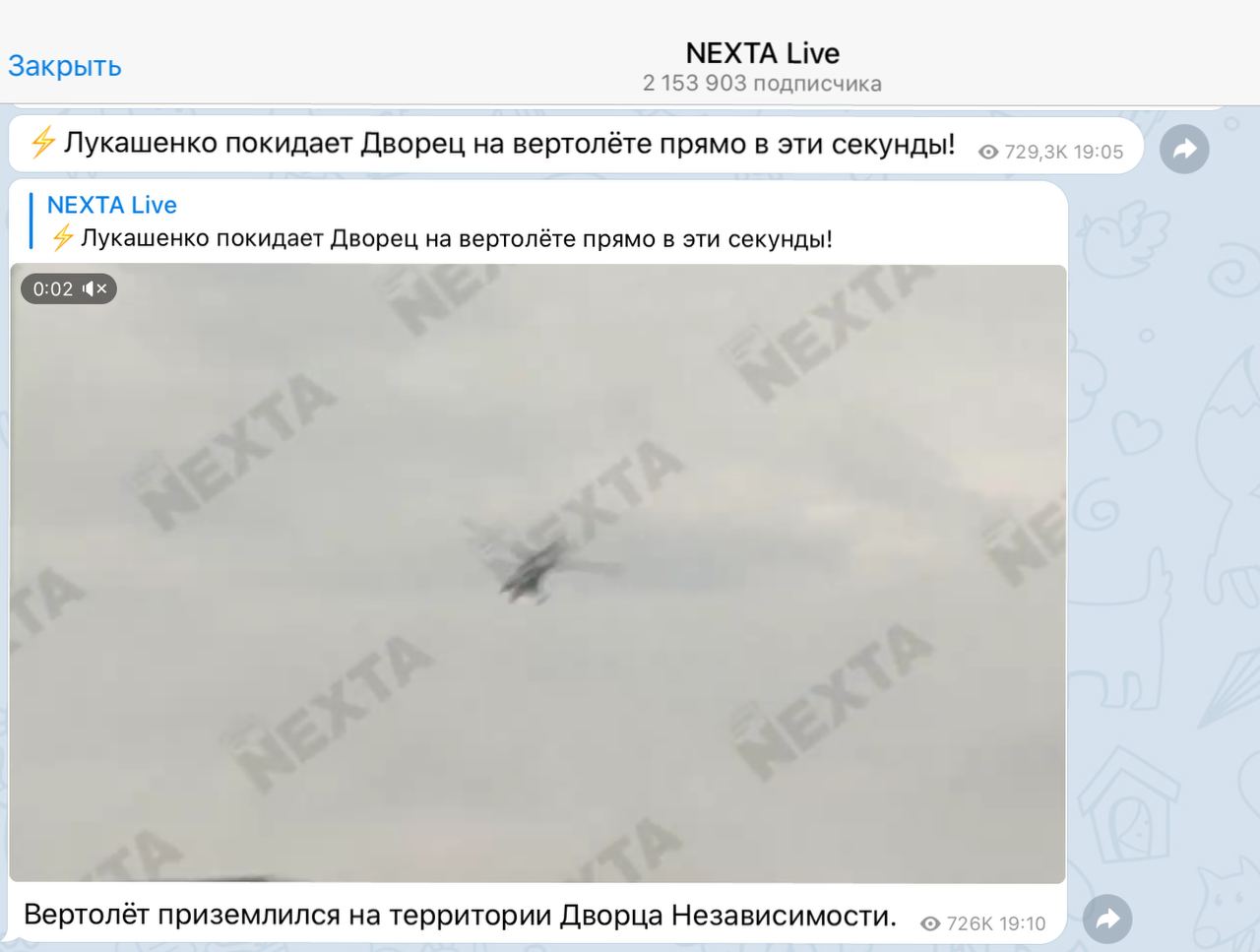Open the 2 153 903 подписчика subscriber count
The height and width of the screenshot is (952, 1260).
coord(762,84)
